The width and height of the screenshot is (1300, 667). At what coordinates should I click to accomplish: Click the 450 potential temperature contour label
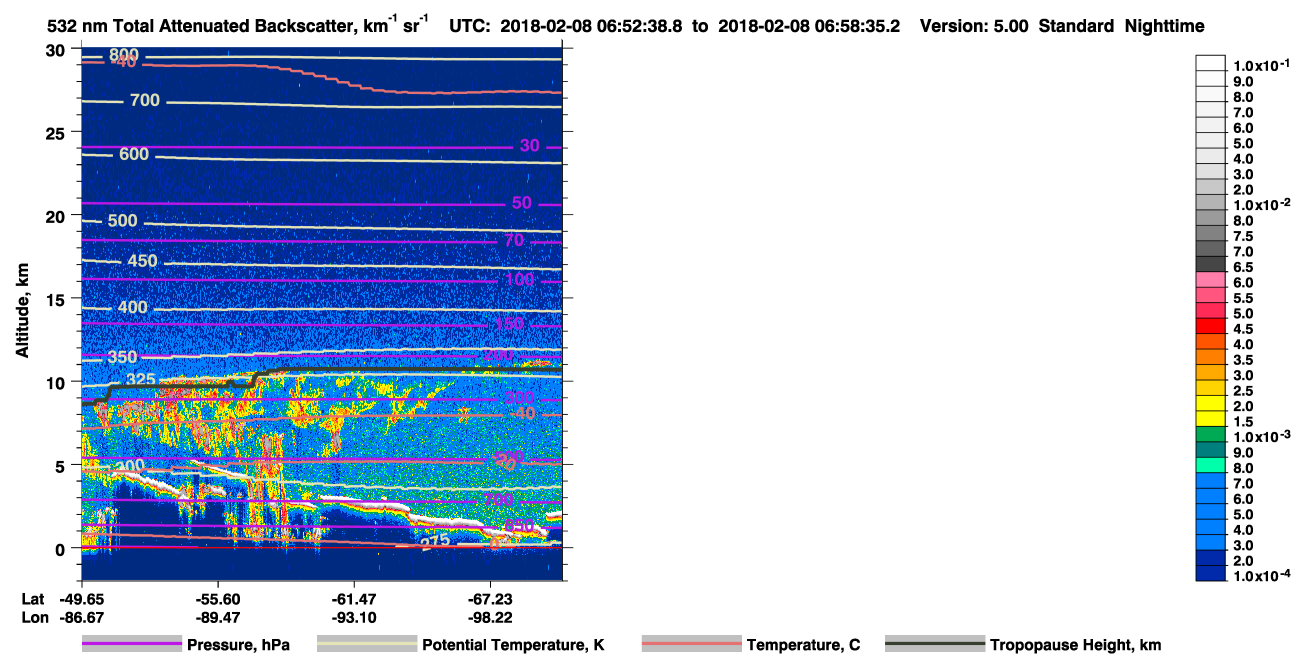pos(143,261)
